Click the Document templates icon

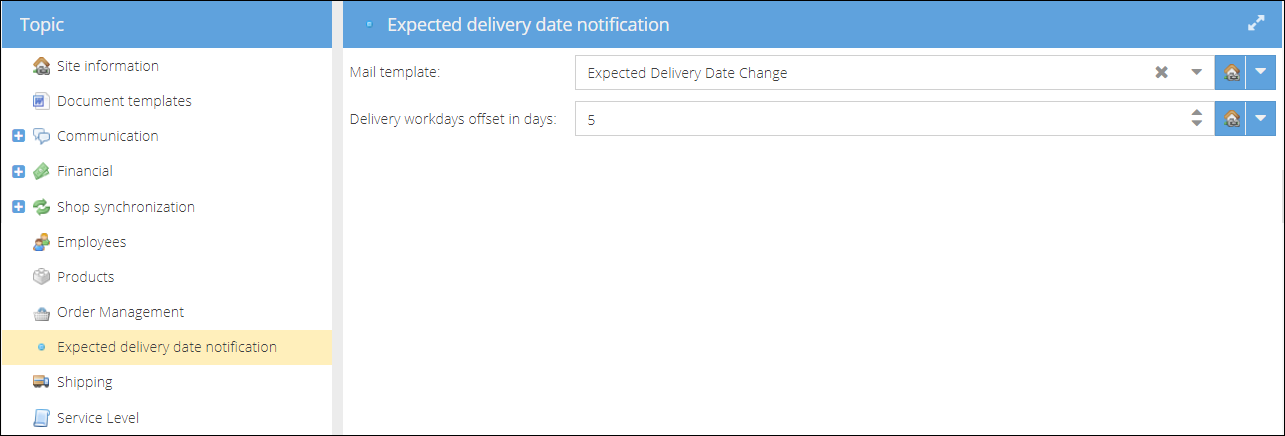click(41, 101)
